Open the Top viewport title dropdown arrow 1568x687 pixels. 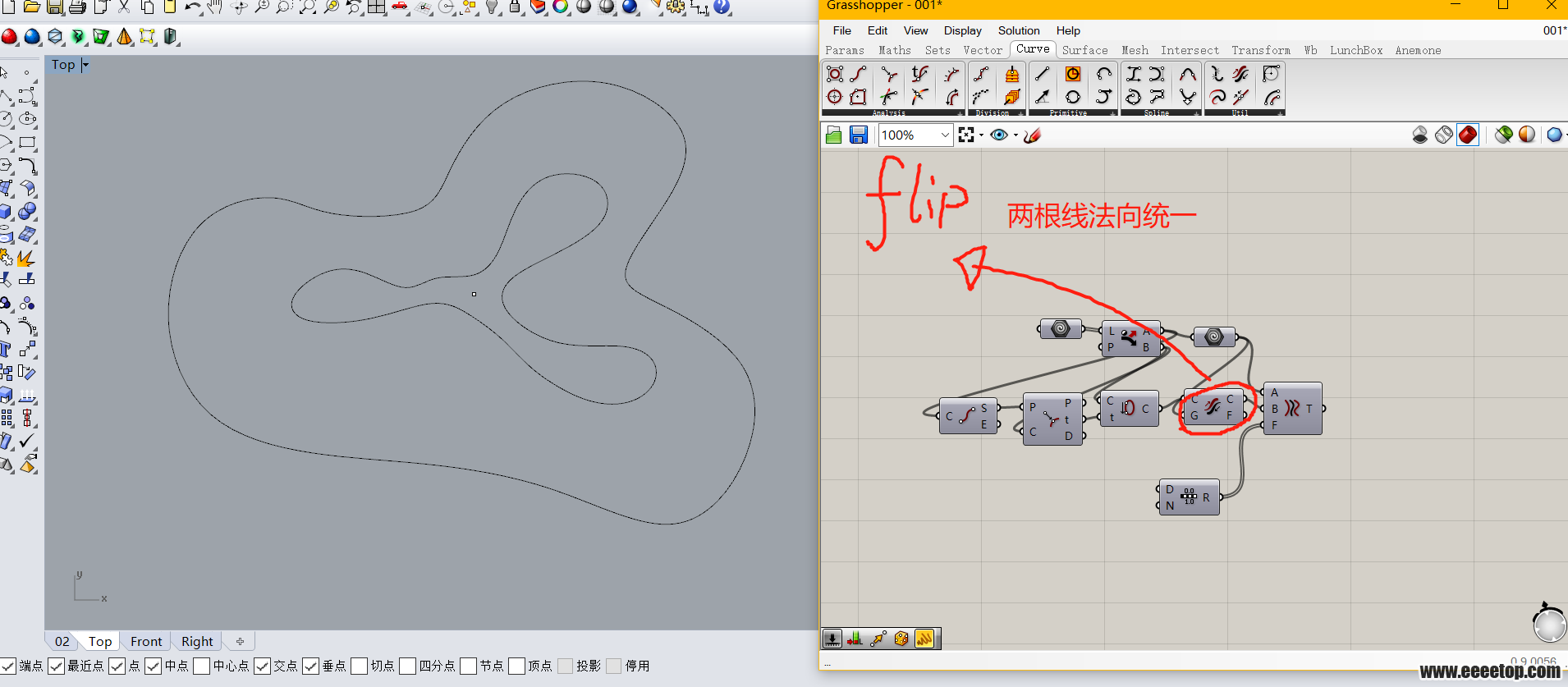pyautogui.click(x=85, y=65)
